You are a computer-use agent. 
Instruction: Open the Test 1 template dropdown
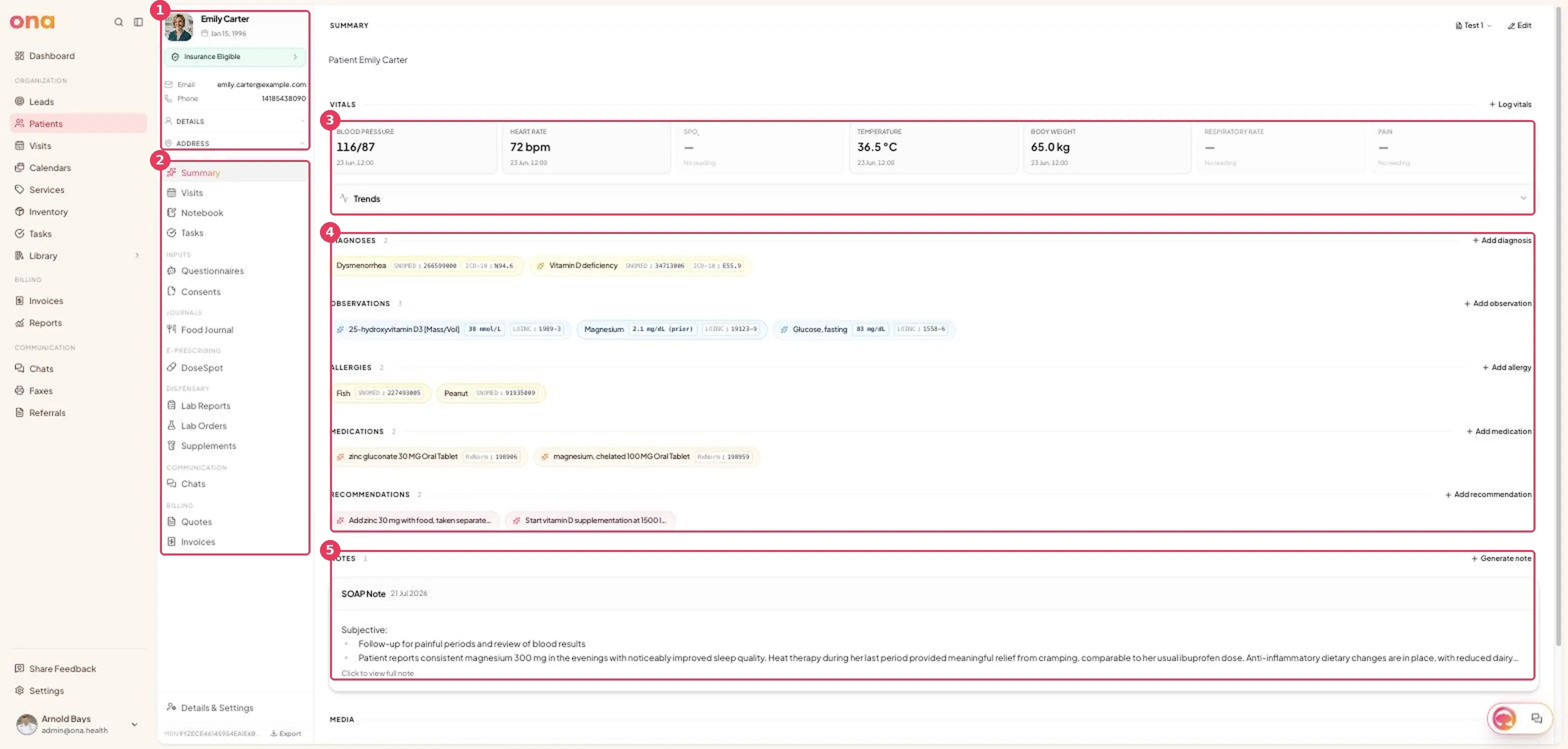pyautogui.click(x=1473, y=25)
